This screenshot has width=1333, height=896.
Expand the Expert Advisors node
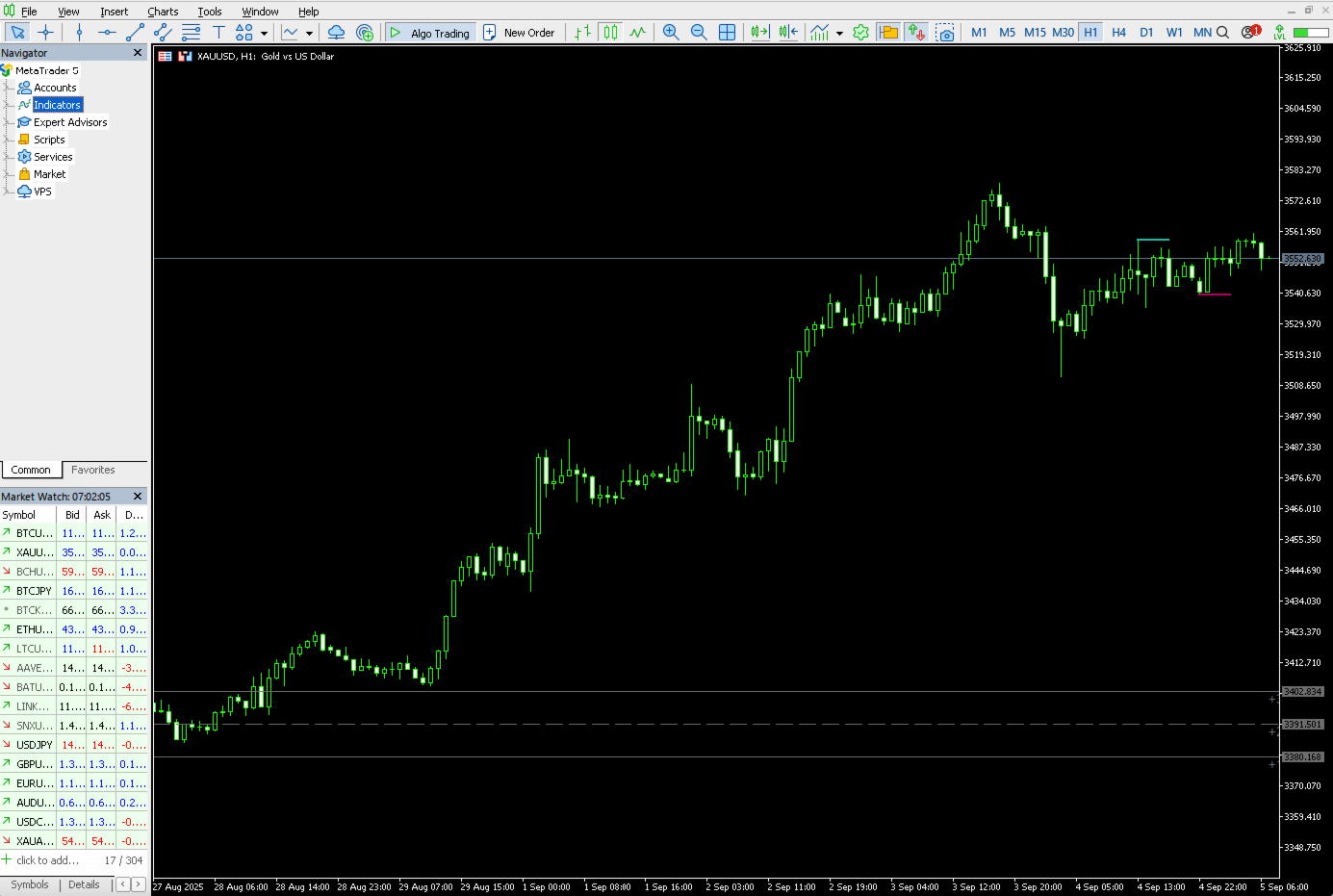point(9,122)
